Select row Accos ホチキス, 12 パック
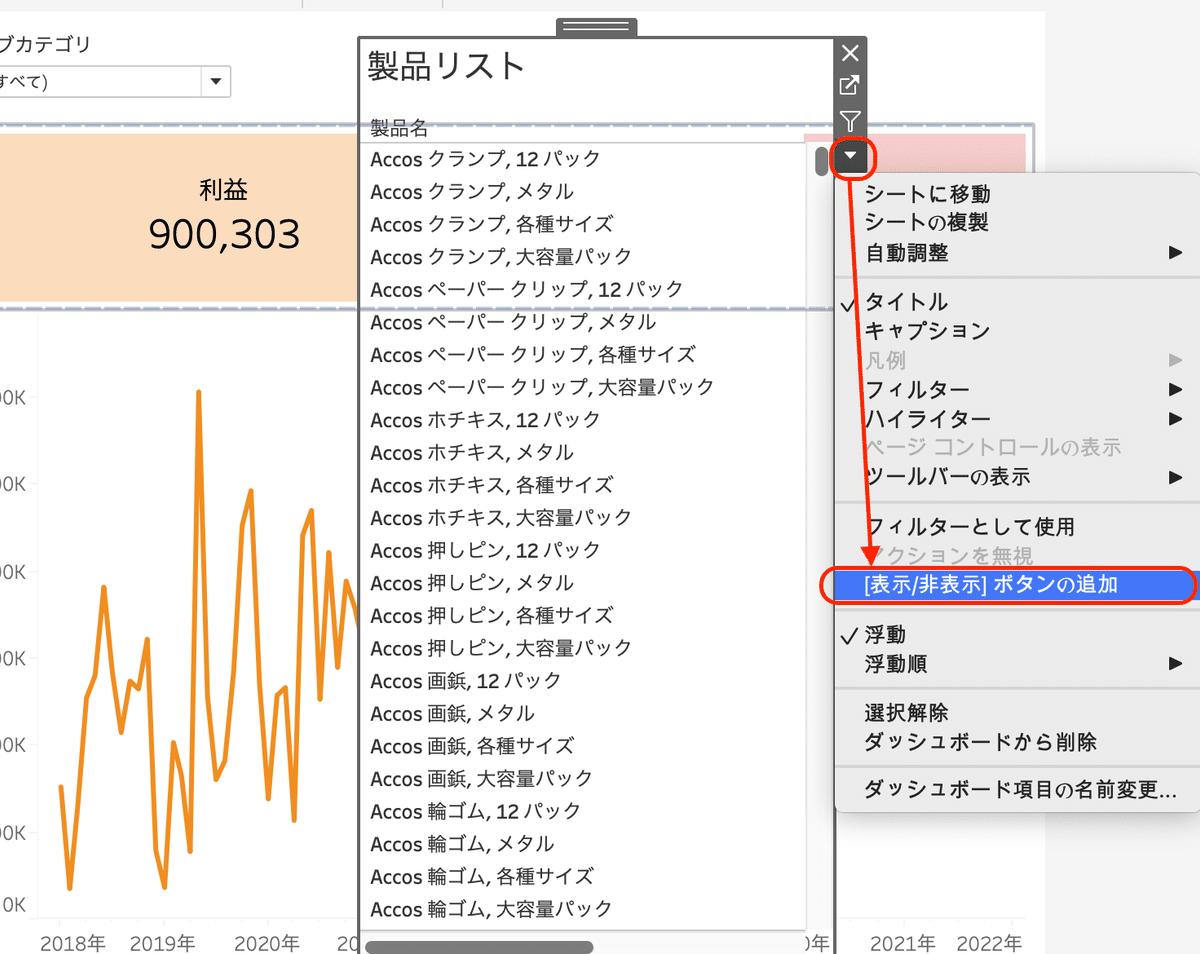This screenshot has width=1200, height=954. point(485,420)
